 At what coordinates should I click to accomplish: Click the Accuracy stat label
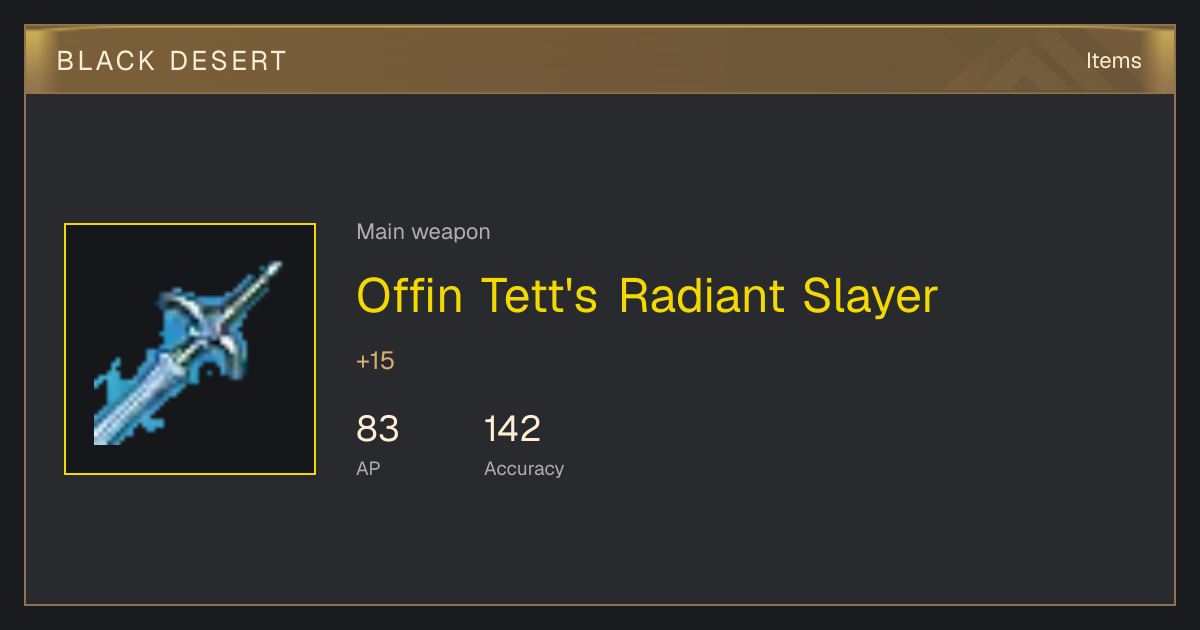point(524,468)
